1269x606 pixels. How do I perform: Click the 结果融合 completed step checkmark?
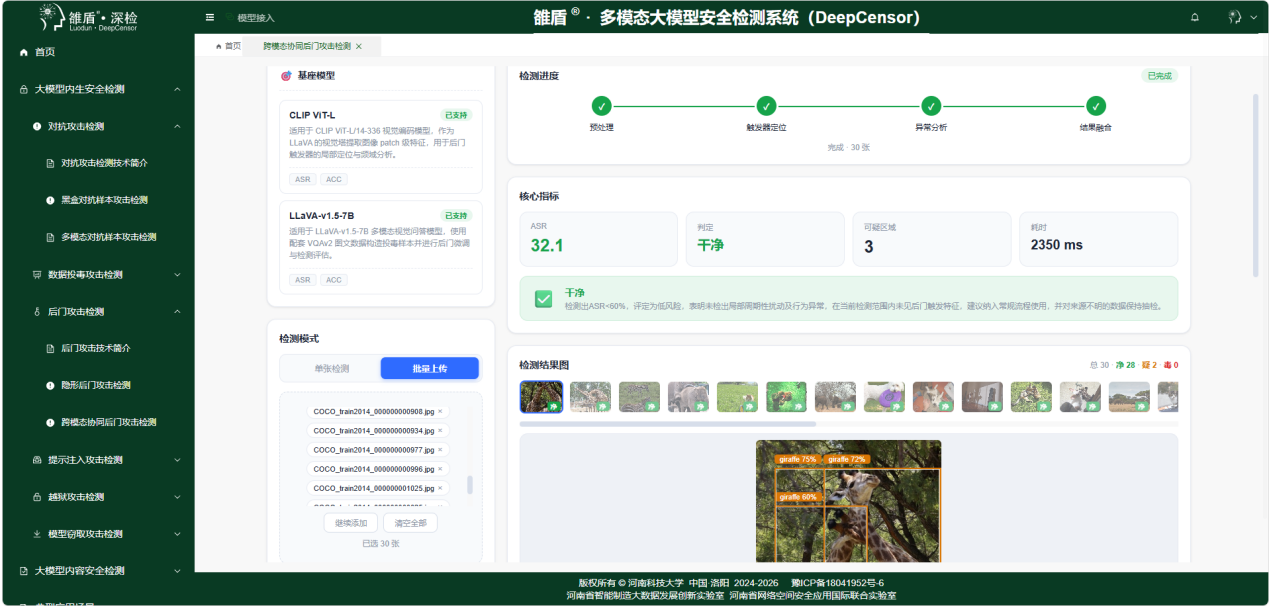[x=1096, y=106]
